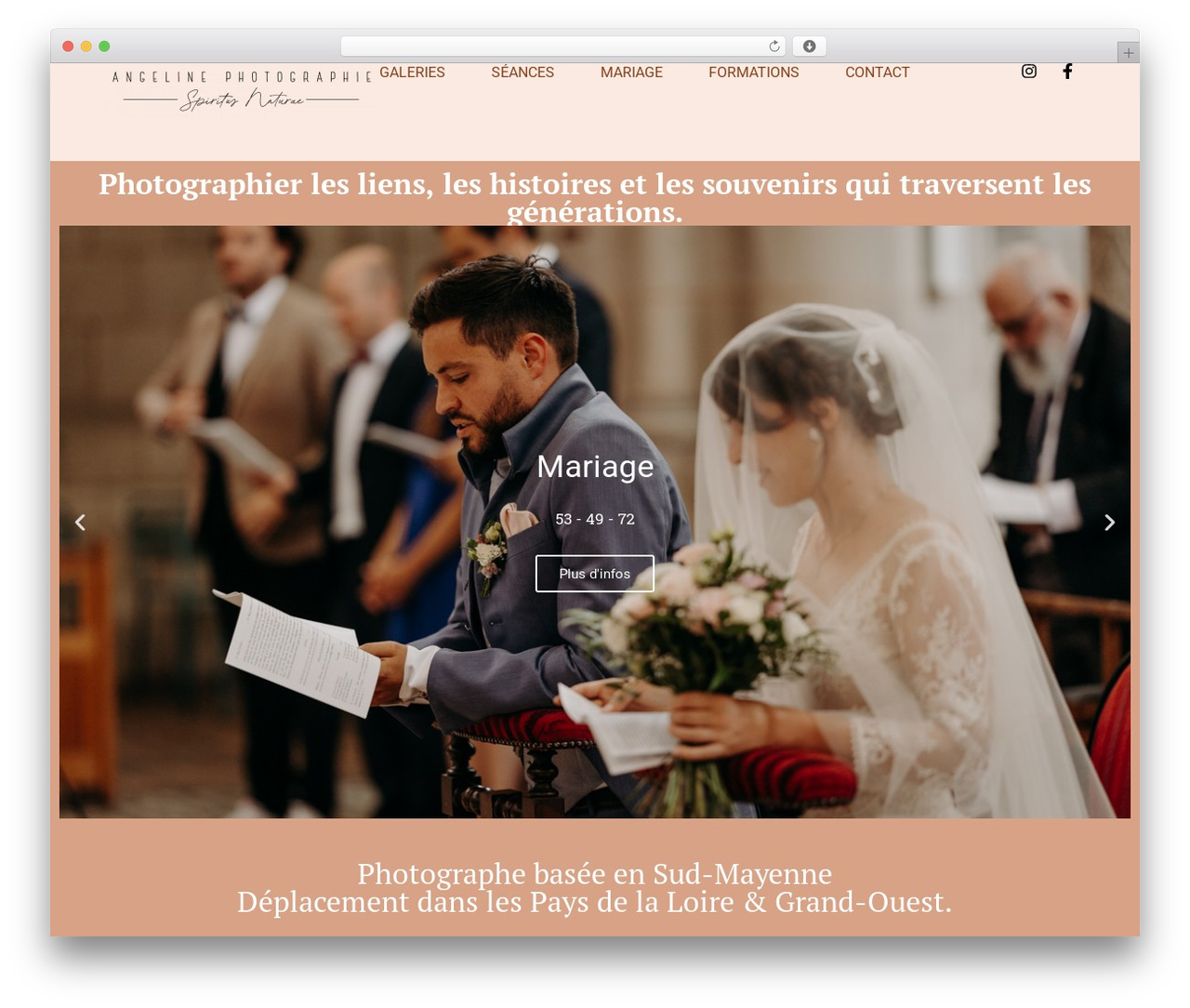Click 'Photographe basée en Sud-Mayenne' text

pyautogui.click(x=595, y=874)
